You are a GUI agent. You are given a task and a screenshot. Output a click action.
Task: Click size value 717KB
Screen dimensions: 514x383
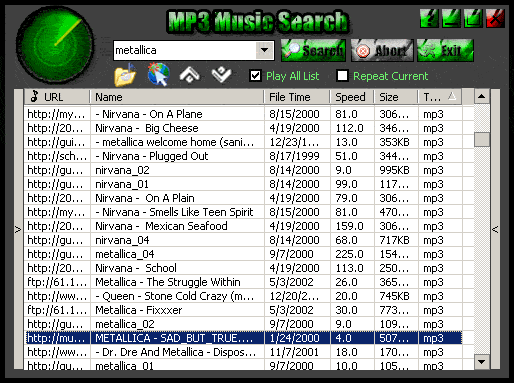394,240
